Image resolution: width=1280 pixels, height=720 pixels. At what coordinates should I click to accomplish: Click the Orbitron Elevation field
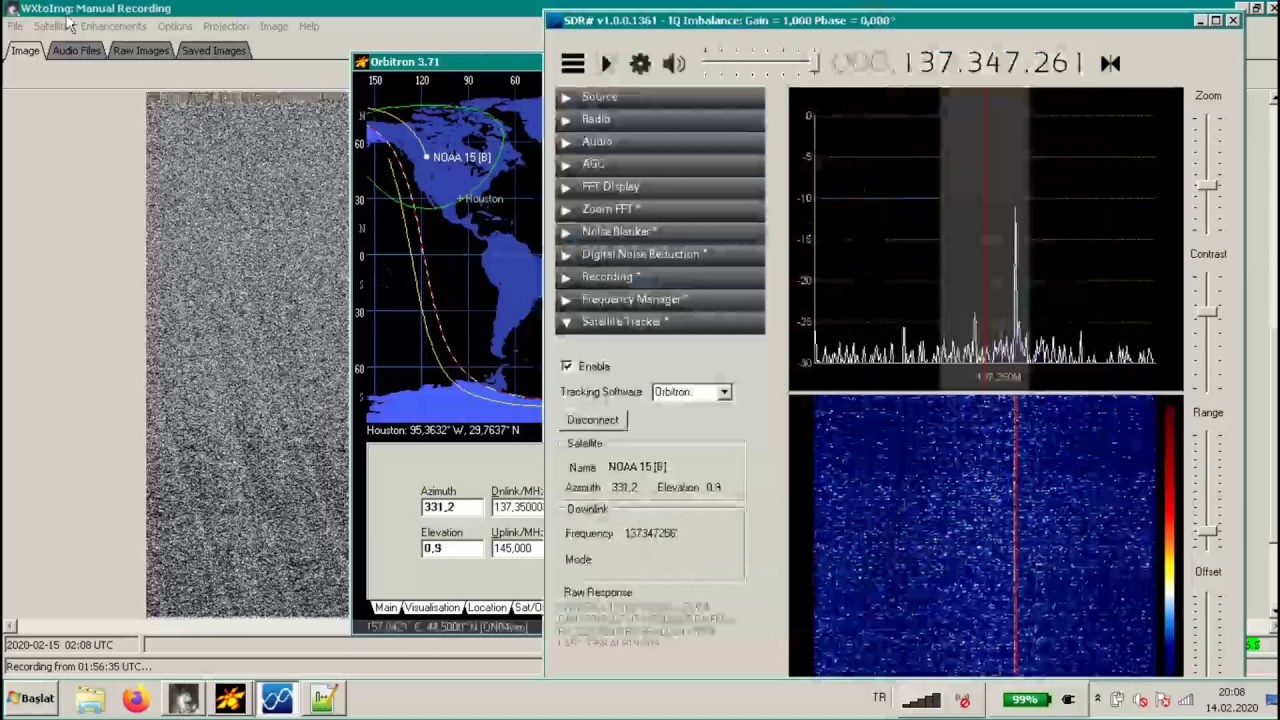click(452, 548)
